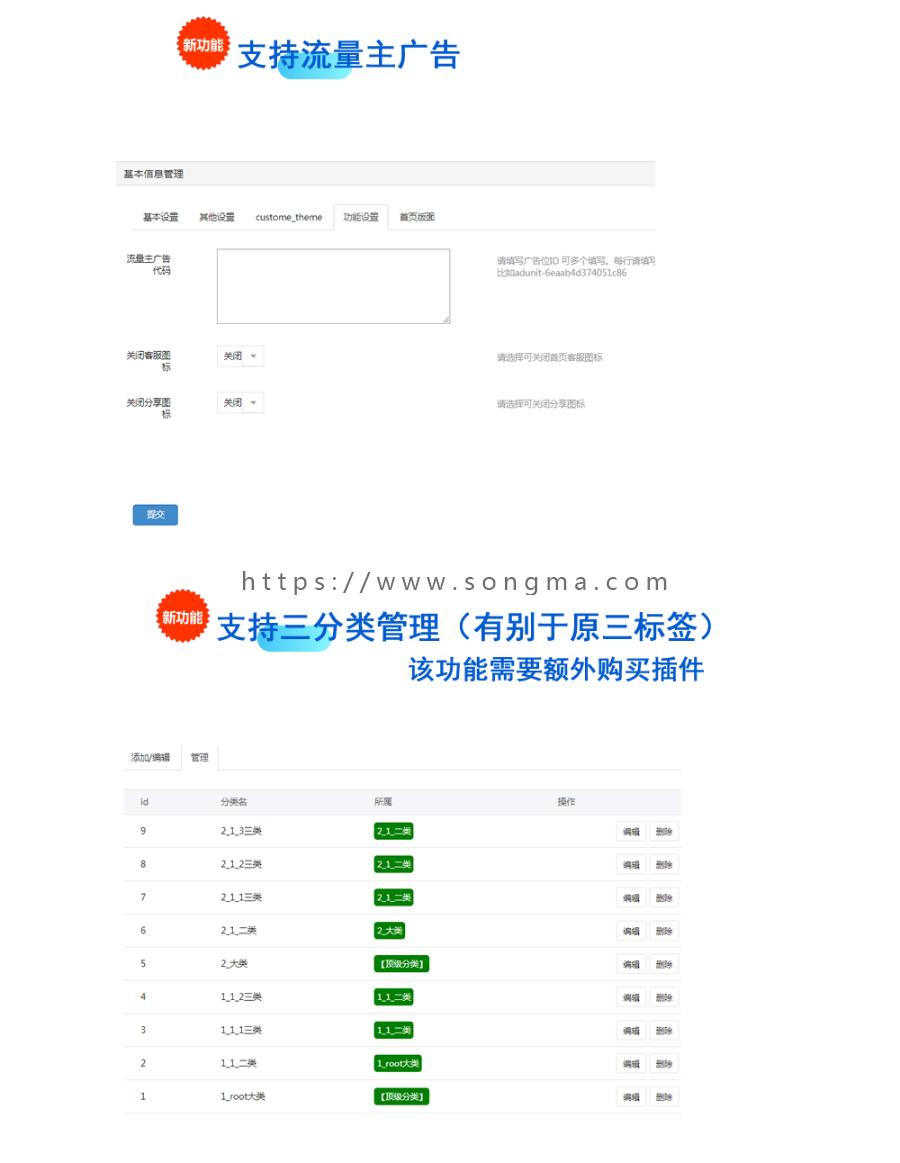Viewport: 900px width, 1163px height.
Task: Click the green 2_大类 parent tag
Action: (x=390, y=931)
